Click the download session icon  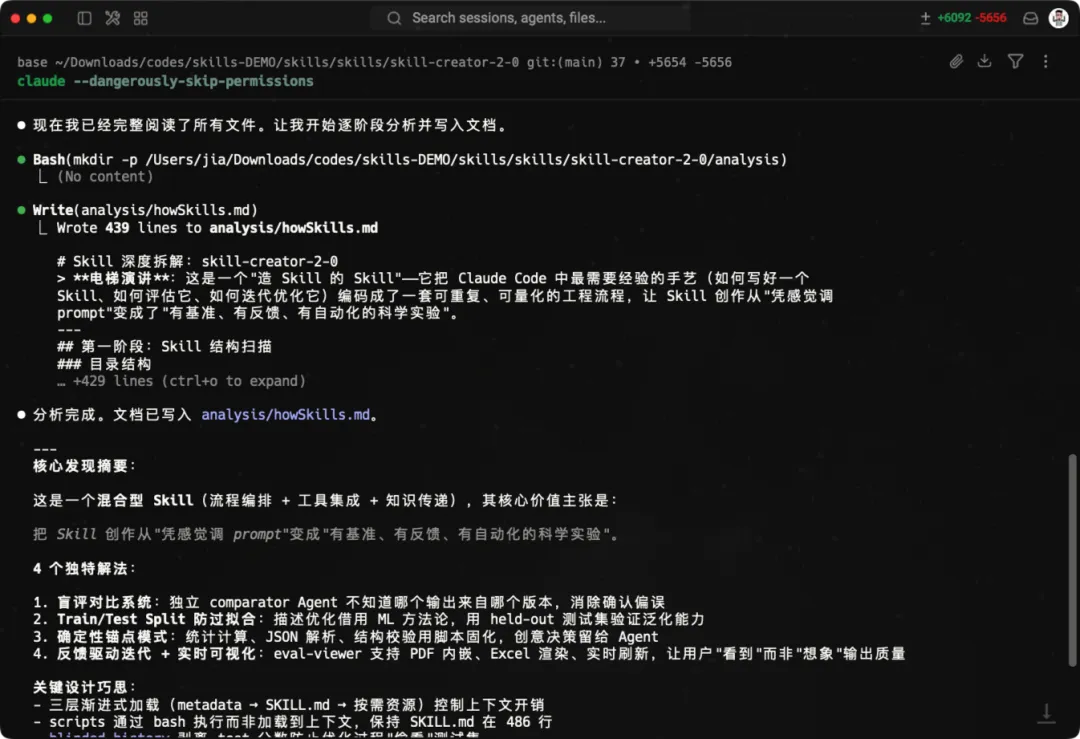coord(984,61)
